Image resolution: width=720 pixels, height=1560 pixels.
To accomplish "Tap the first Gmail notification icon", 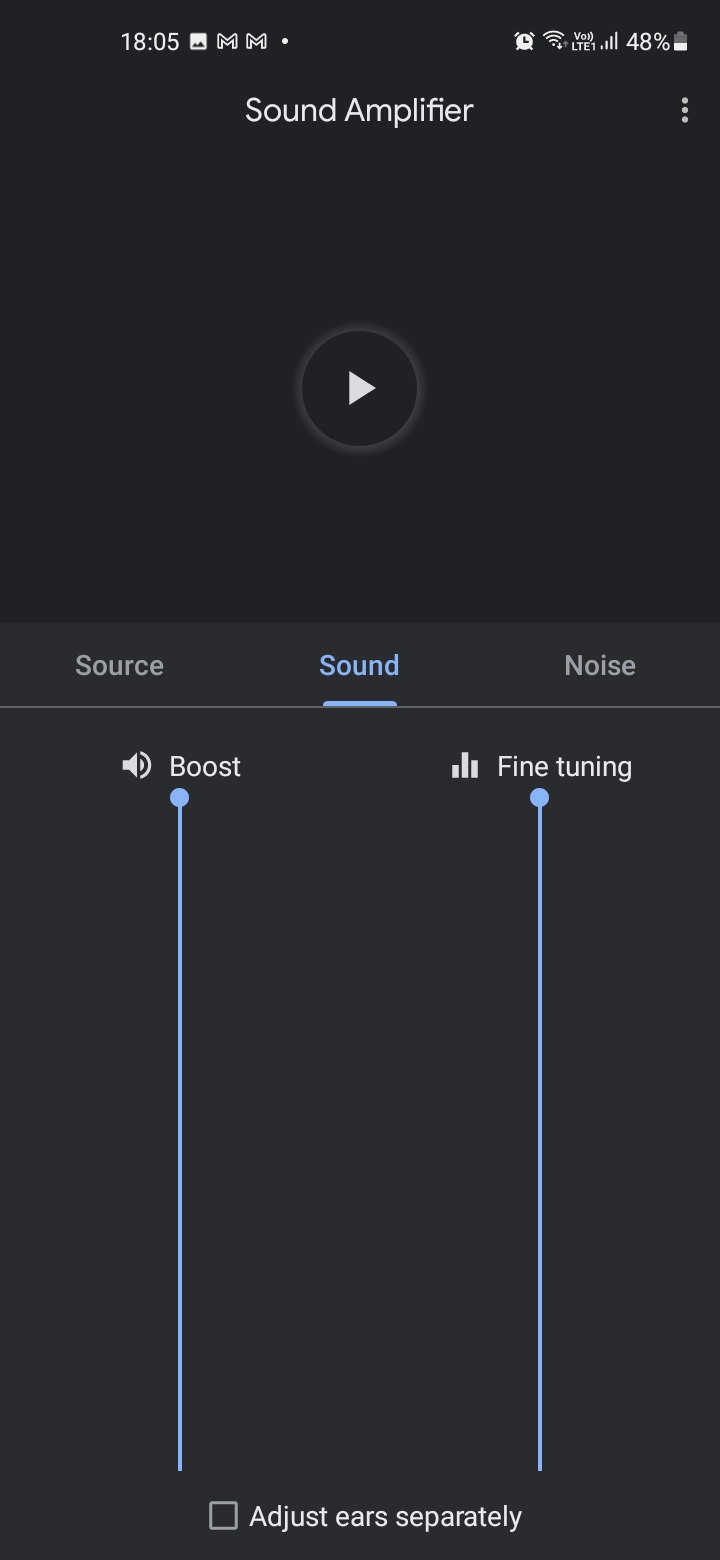I will 228,41.
